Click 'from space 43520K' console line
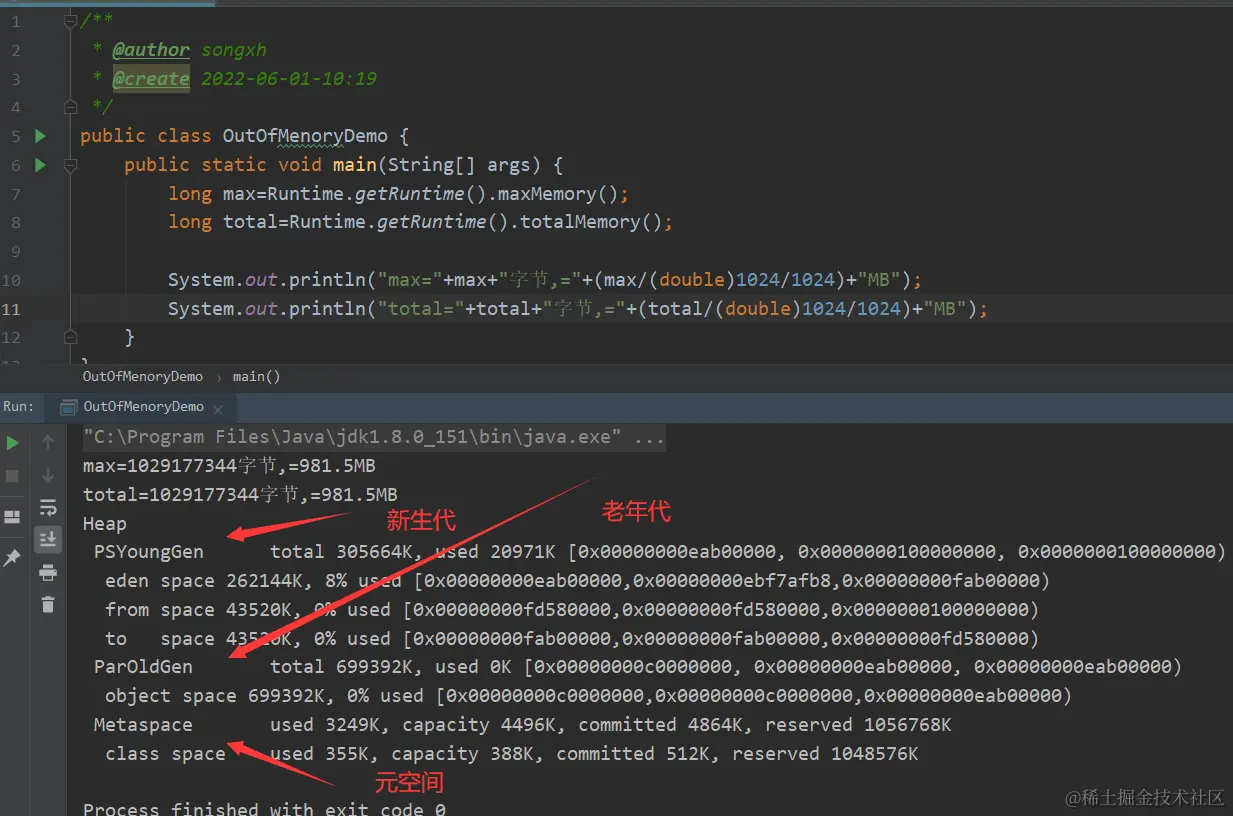1233x816 pixels. [x=572, y=610]
